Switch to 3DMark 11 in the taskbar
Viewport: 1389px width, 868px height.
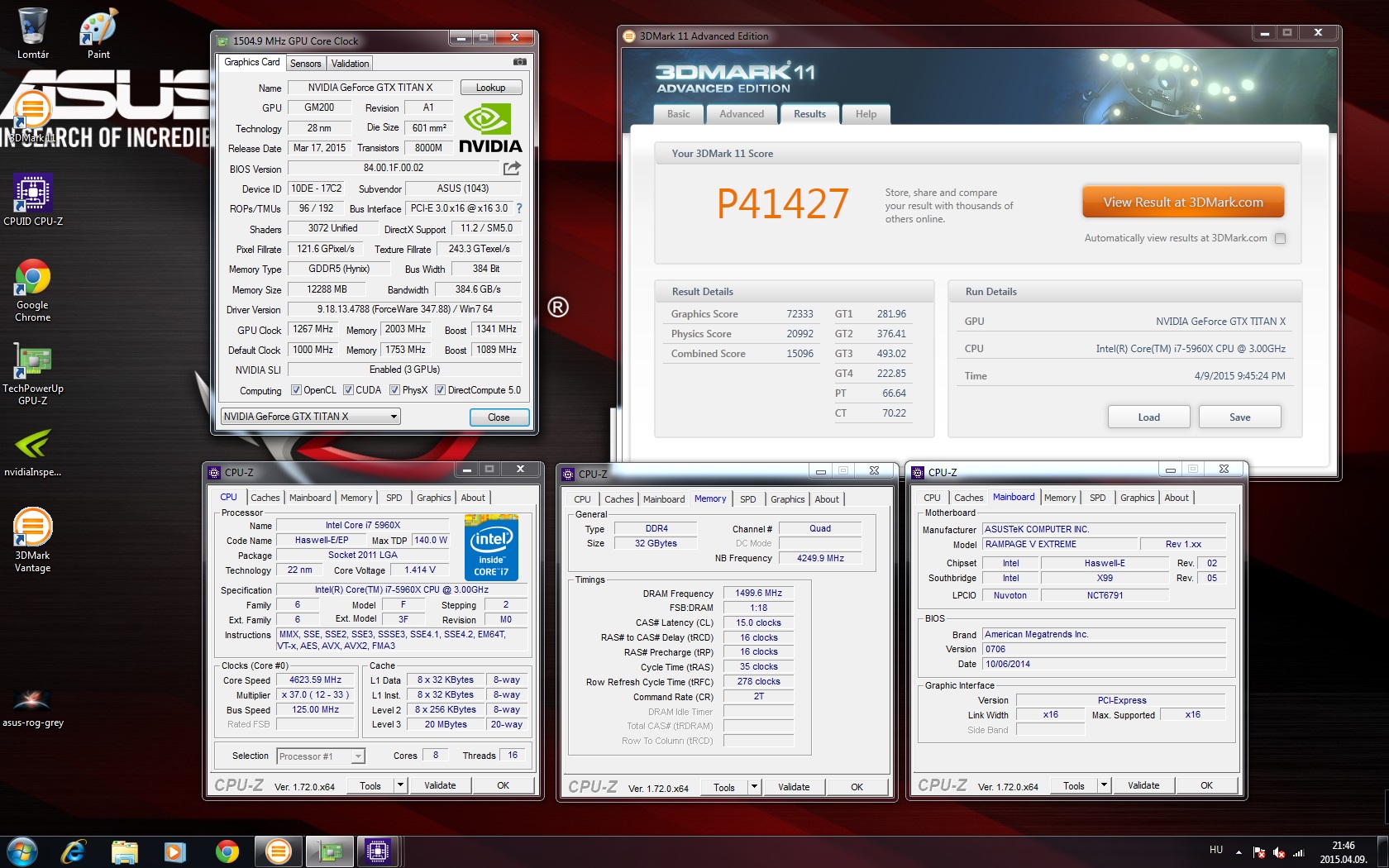click(x=279, y=851)
